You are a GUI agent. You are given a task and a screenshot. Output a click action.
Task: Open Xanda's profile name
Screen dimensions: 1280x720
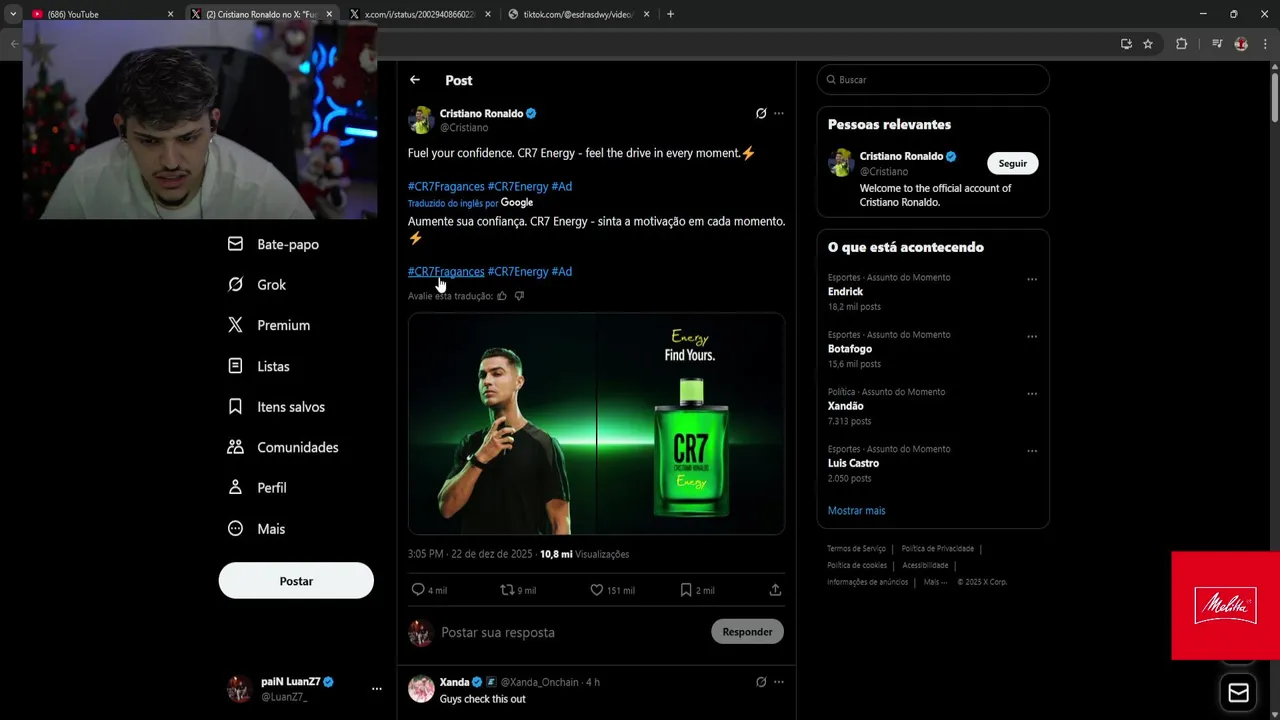(454, 682)
